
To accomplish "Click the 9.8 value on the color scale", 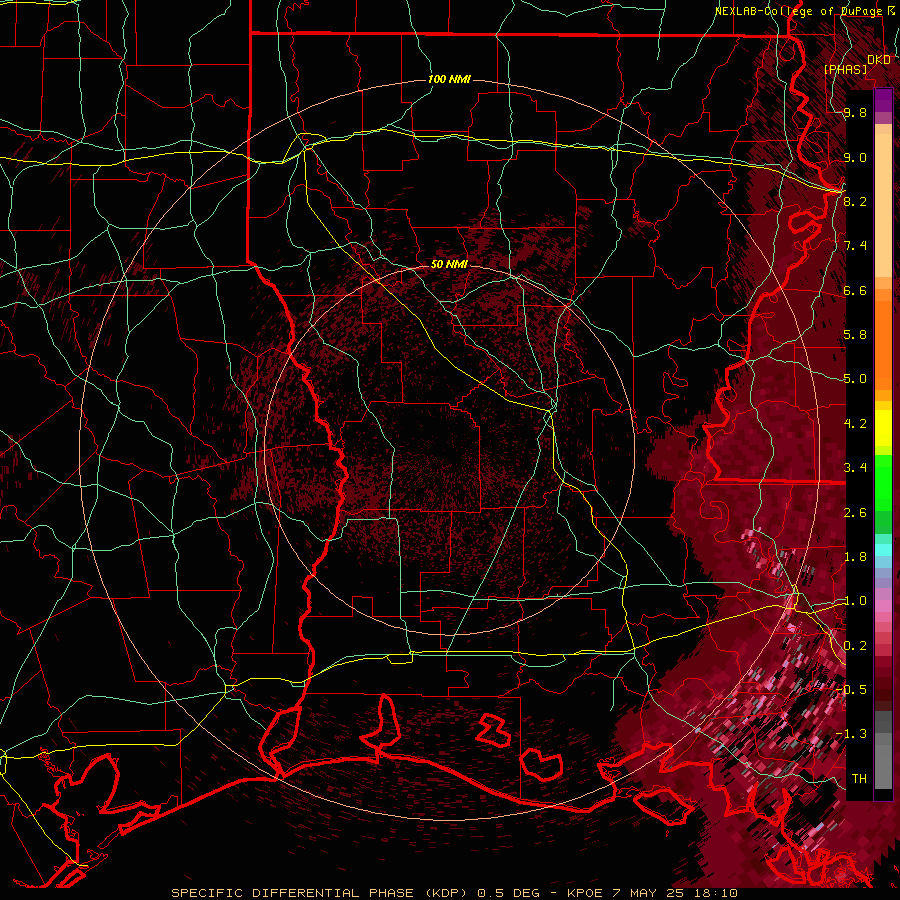I will pos(855,112).
